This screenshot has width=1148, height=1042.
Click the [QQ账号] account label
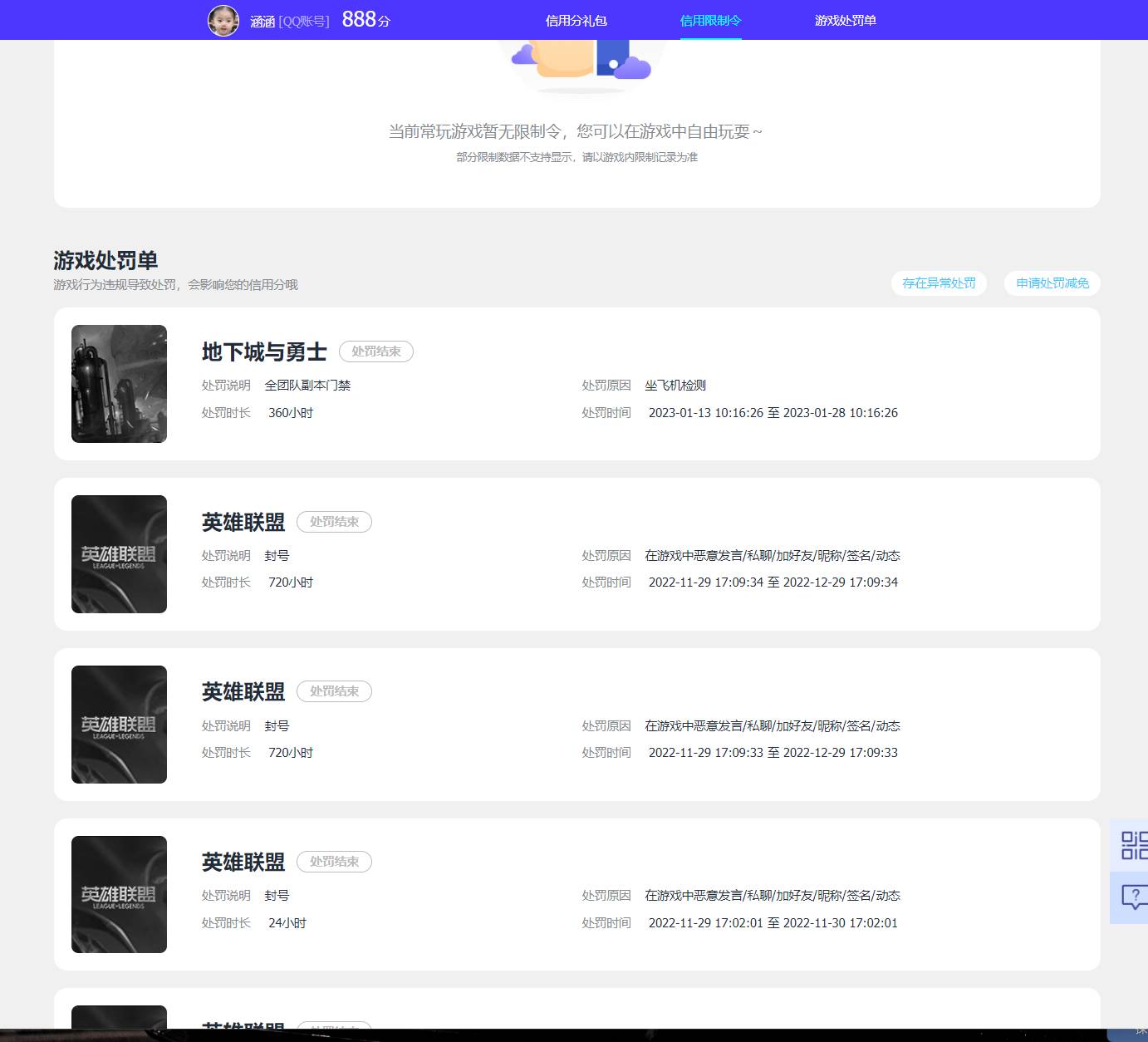304,22
